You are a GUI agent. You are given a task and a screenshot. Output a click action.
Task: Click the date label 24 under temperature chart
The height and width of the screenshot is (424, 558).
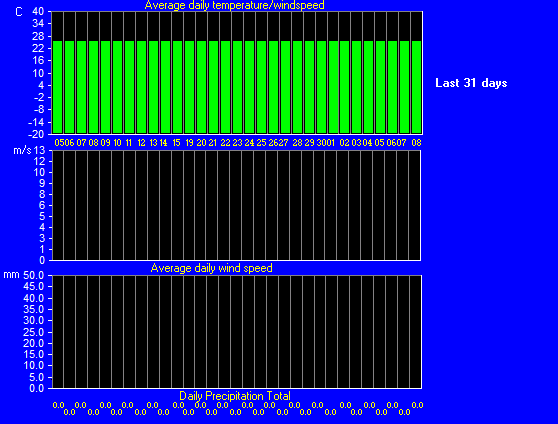[x=249, y=143]
